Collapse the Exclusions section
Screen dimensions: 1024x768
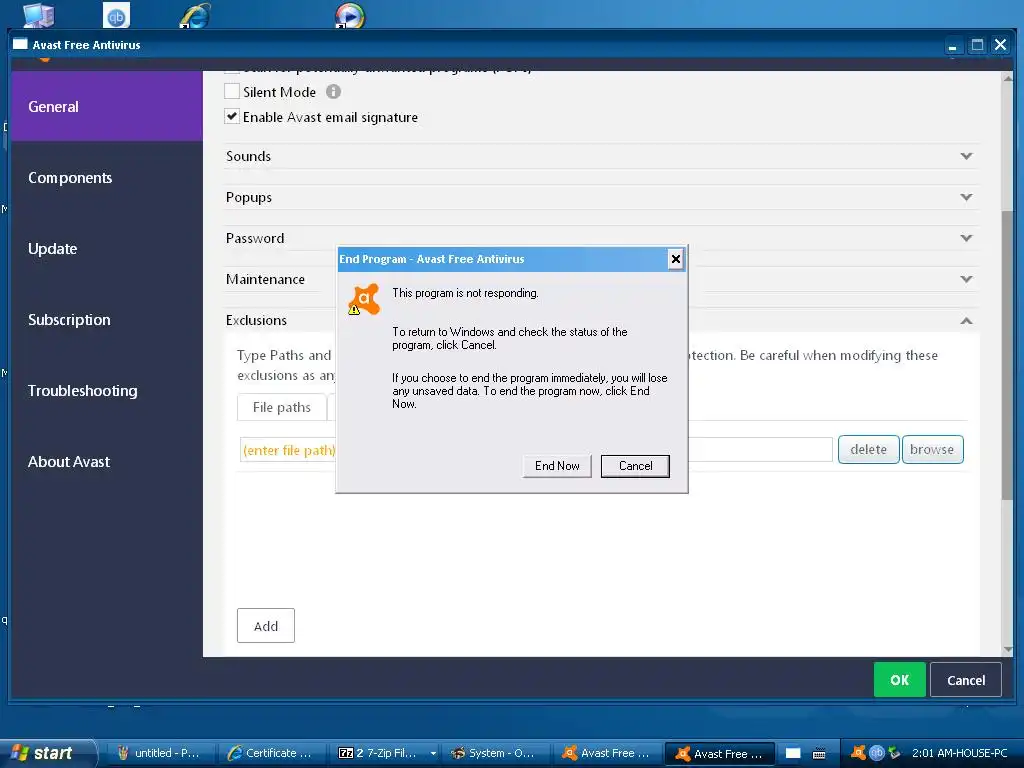(967, 320)
